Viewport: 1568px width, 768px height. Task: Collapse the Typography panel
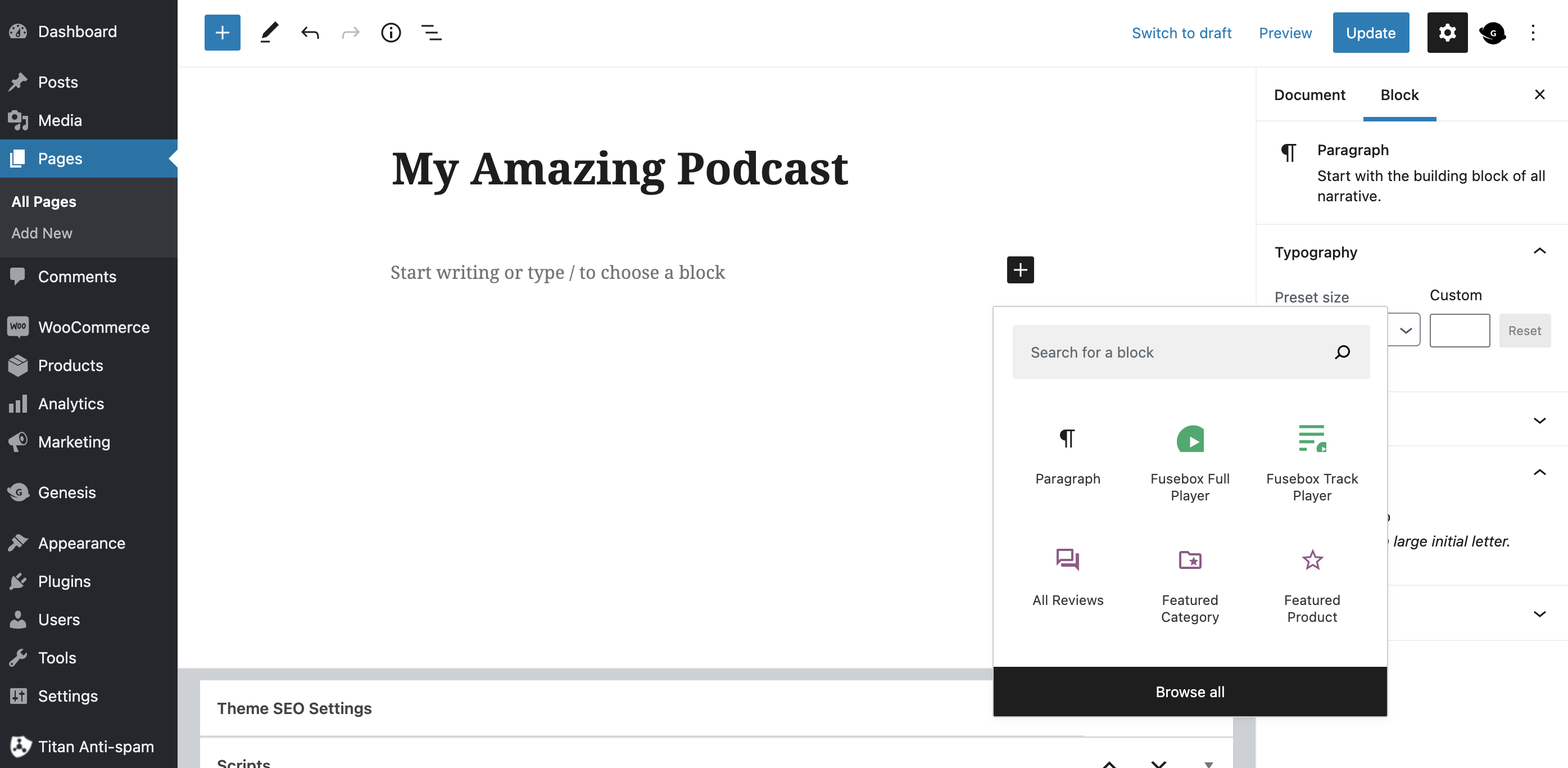[1539, 251]
